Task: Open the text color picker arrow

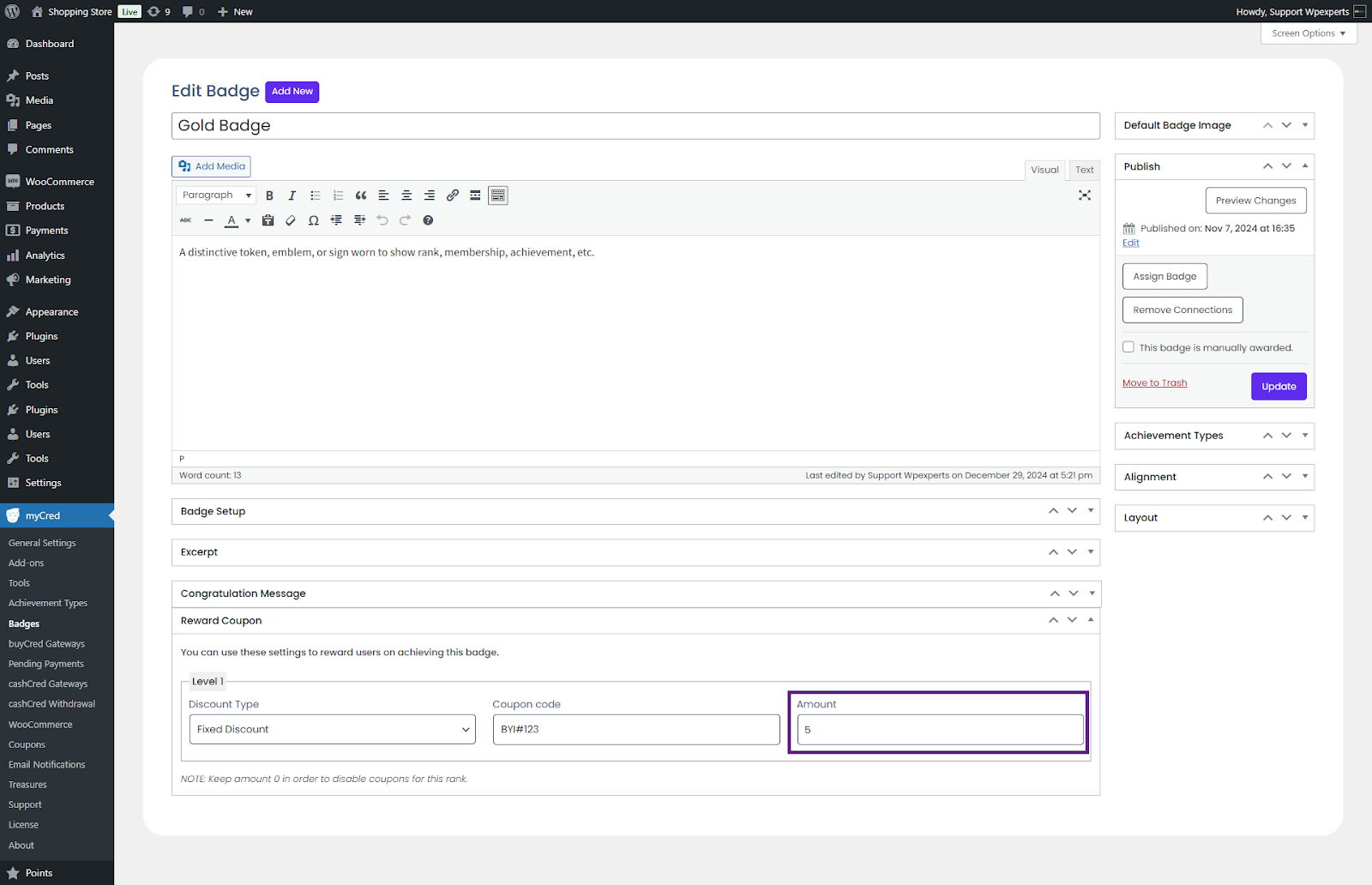Action: [248, 220]
